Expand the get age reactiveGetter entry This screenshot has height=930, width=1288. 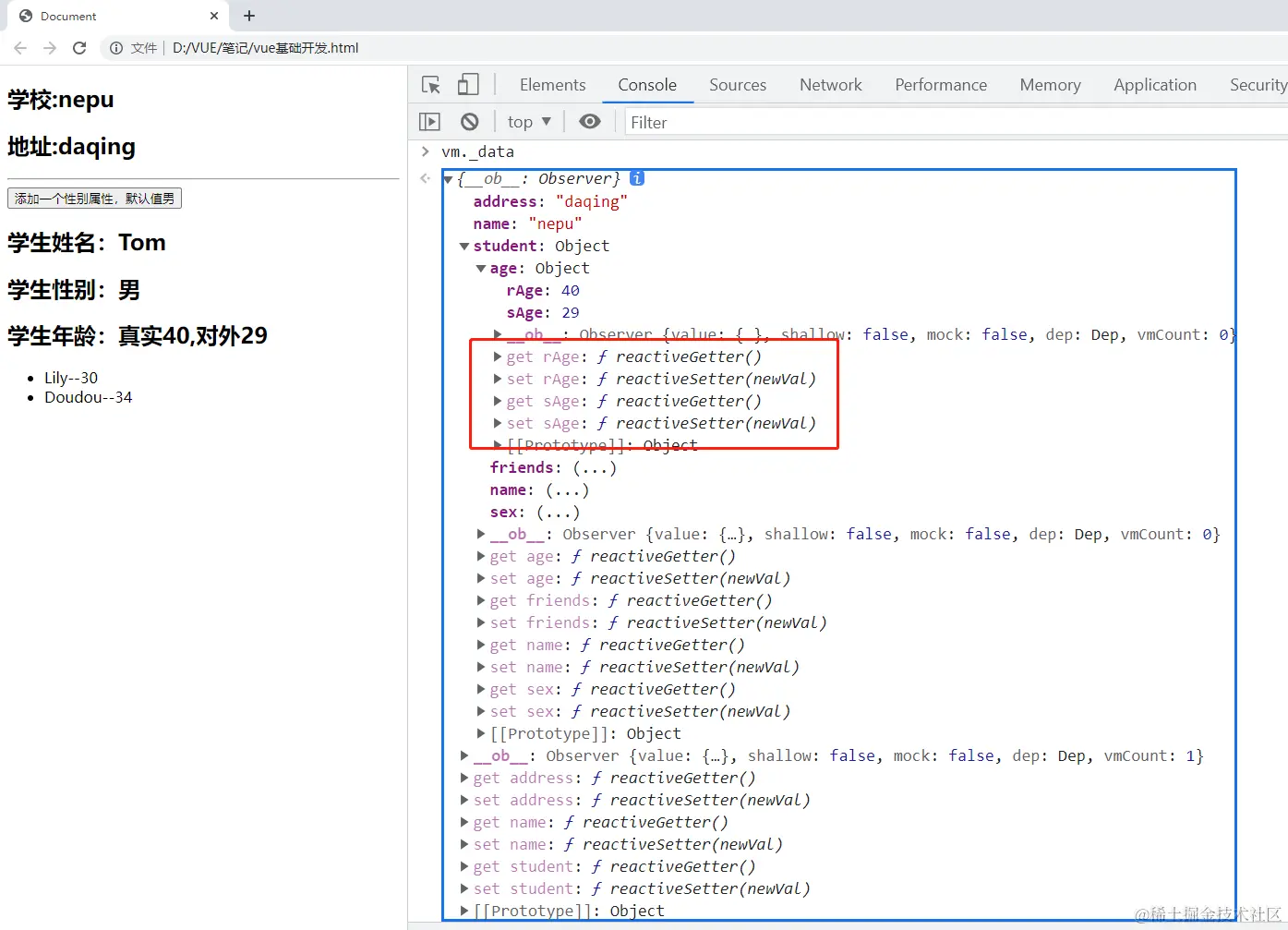[481, 556]
